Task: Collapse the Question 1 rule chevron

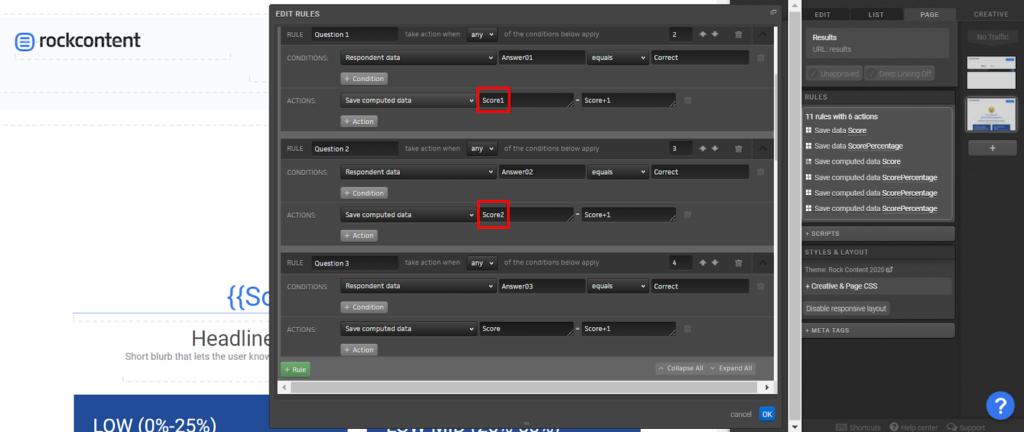Action: (x=763, y=34)
